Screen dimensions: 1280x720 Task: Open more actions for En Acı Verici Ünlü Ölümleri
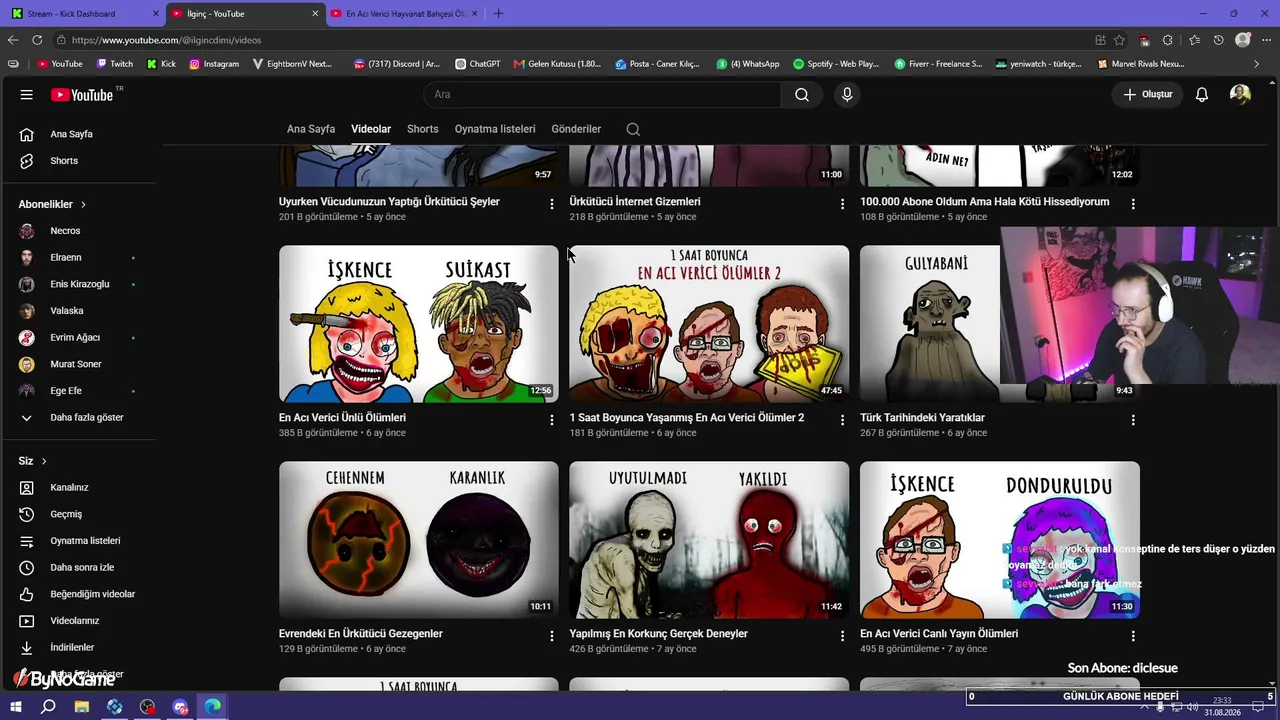[x=551, y=420]
